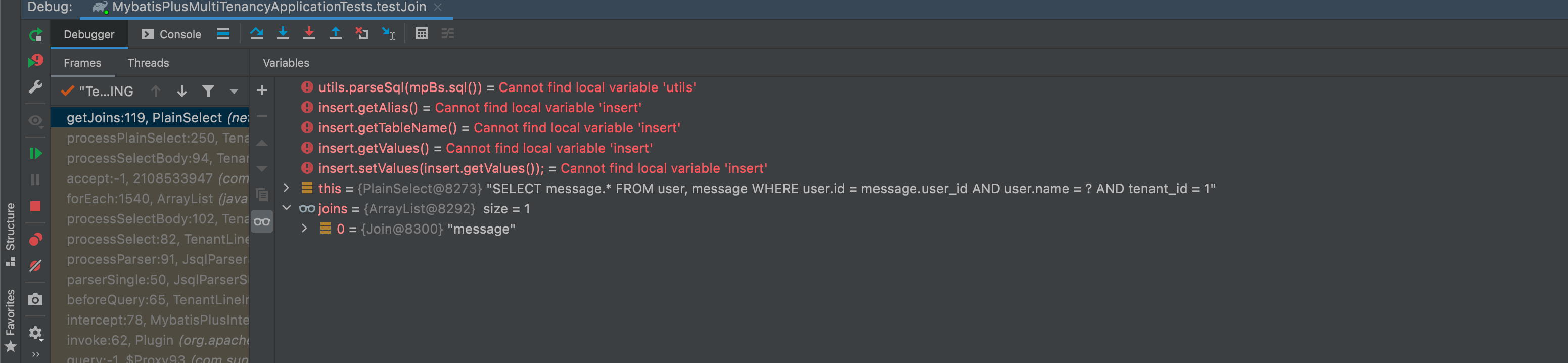Toggle Mute Breakpoints icon
The width and height of the screenshot is (1568, 363).
[x=35, y=266]
